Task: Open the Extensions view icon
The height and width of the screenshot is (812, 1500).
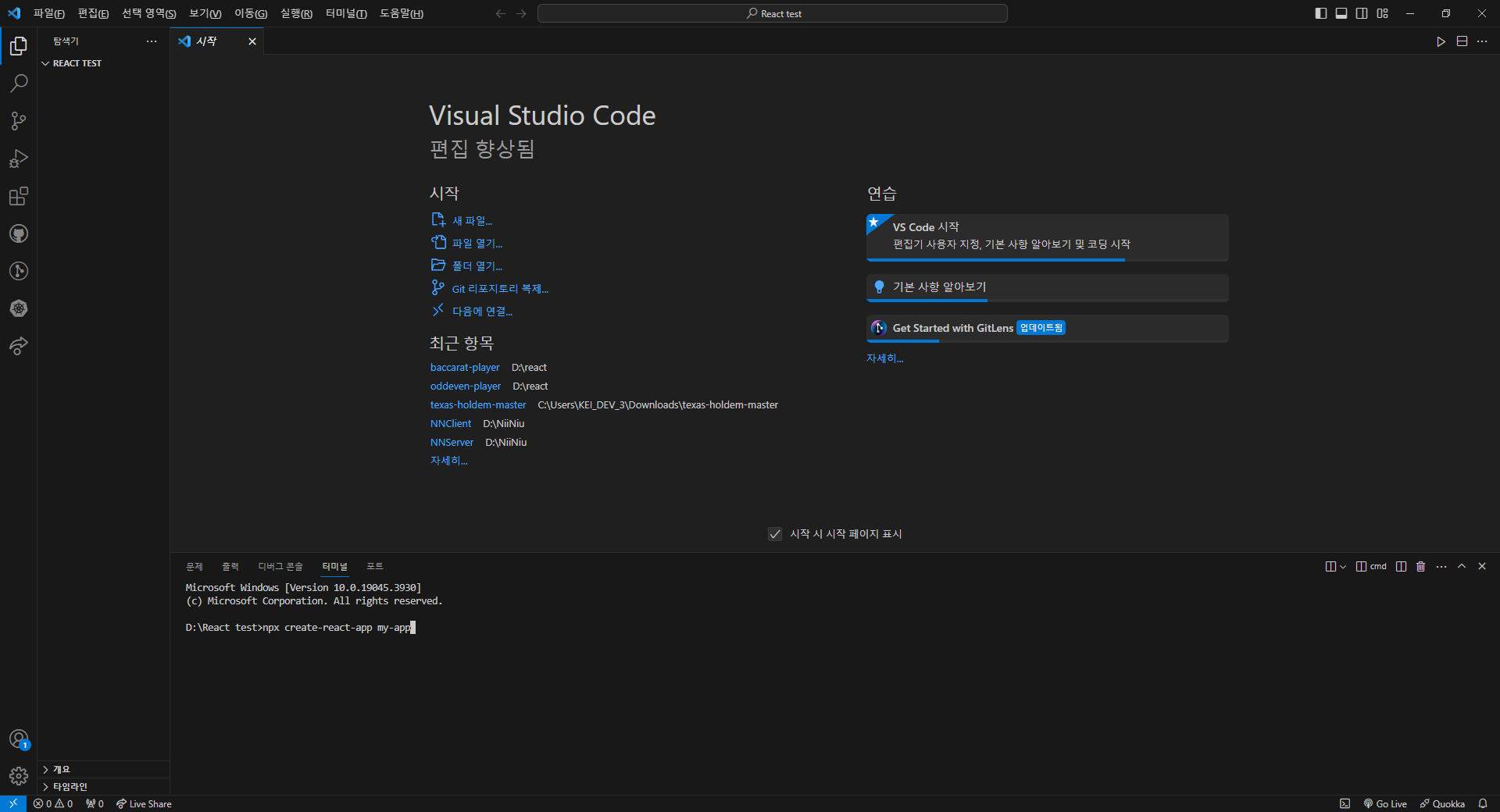Action: coord(19,196)
